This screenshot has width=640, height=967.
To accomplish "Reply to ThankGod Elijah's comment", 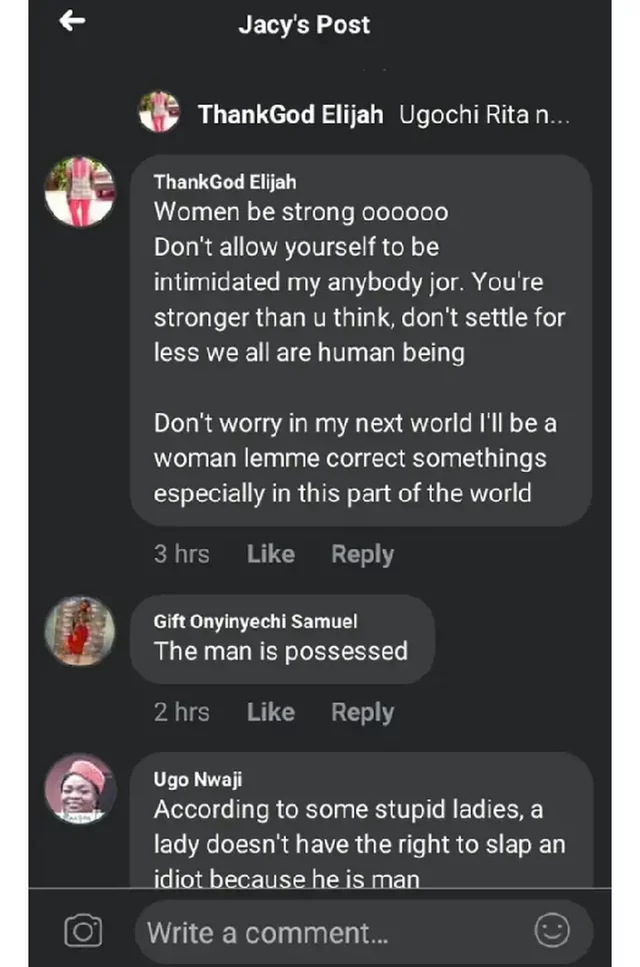I will coord(363,554).
